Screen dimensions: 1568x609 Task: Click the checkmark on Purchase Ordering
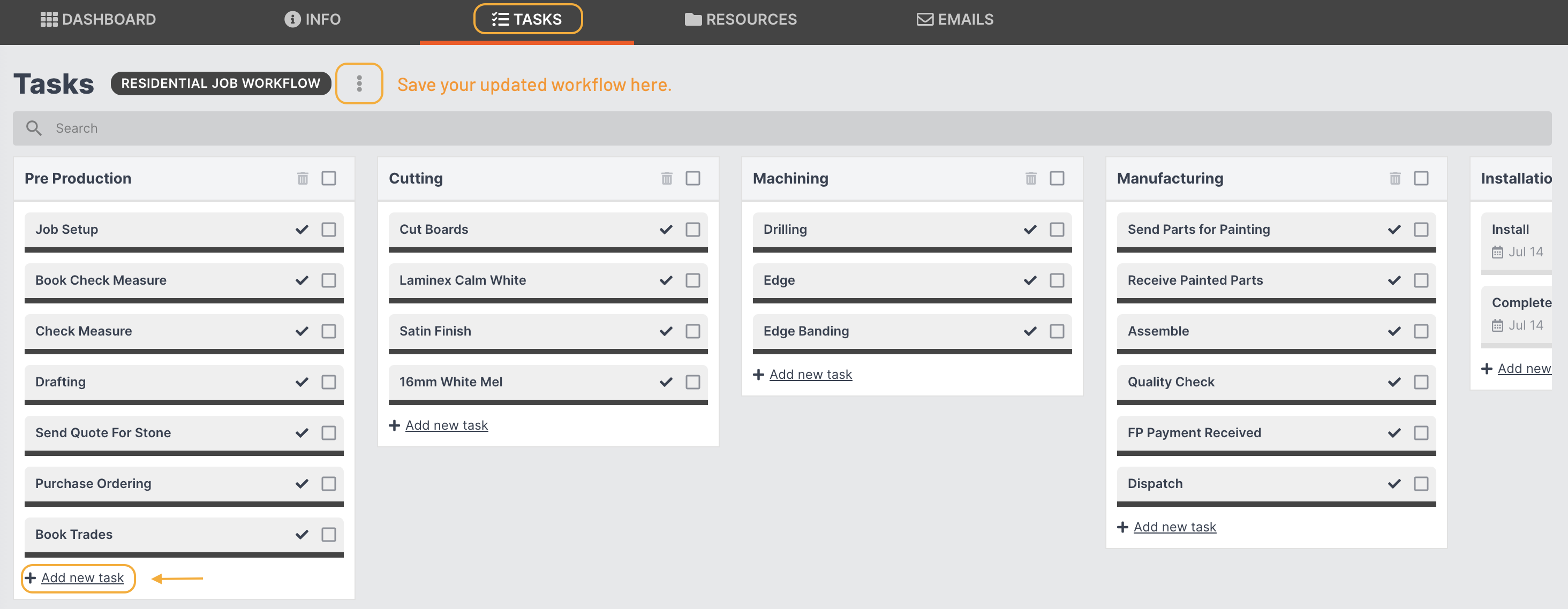pos(302,484)
